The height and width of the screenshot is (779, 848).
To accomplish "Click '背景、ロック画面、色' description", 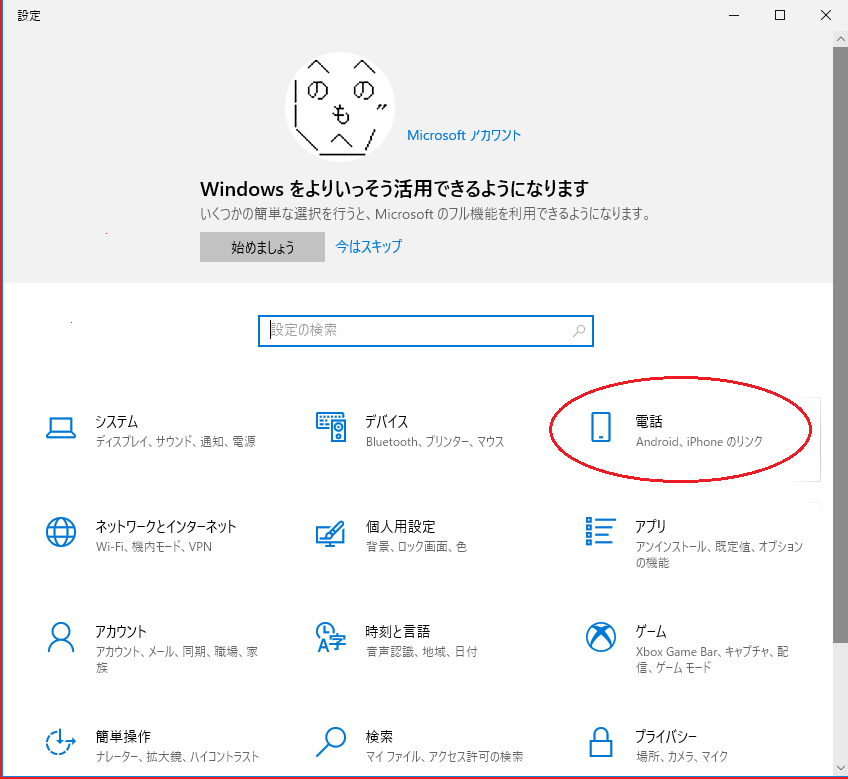I will click(416, 546).
